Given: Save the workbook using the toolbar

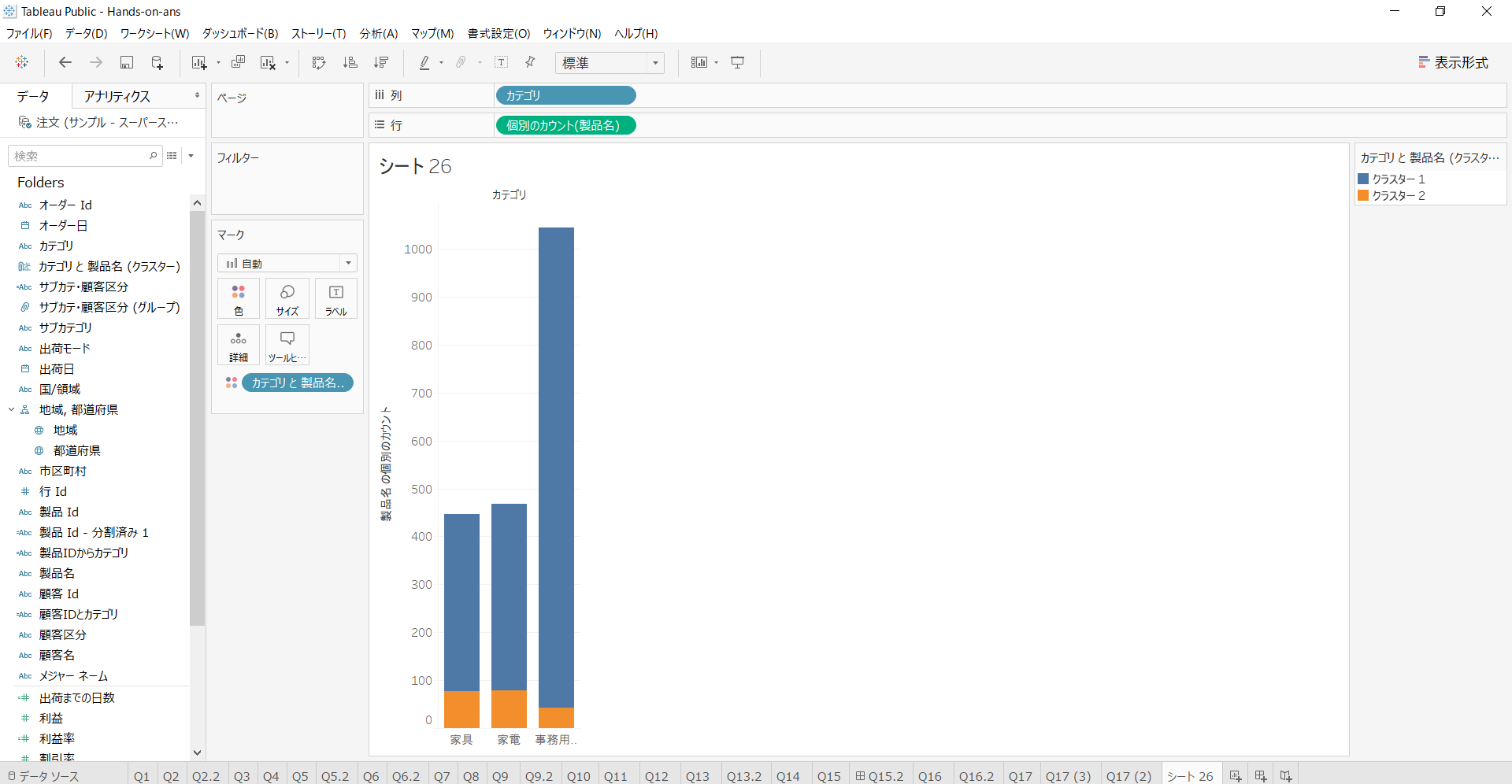Looking at the screenshot, I should pyautogui.click(x=126, y=62).
